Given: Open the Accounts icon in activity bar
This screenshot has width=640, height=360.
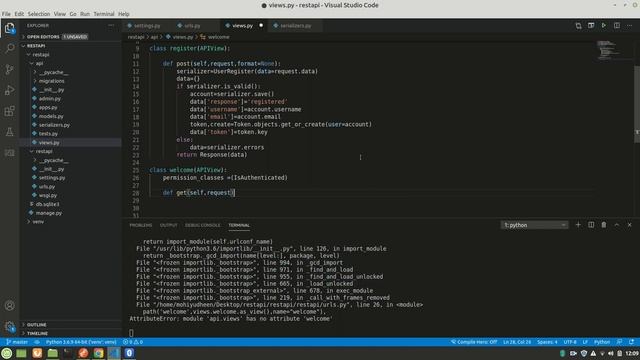Looking at the screenshot, I should [x=9, y=305].
